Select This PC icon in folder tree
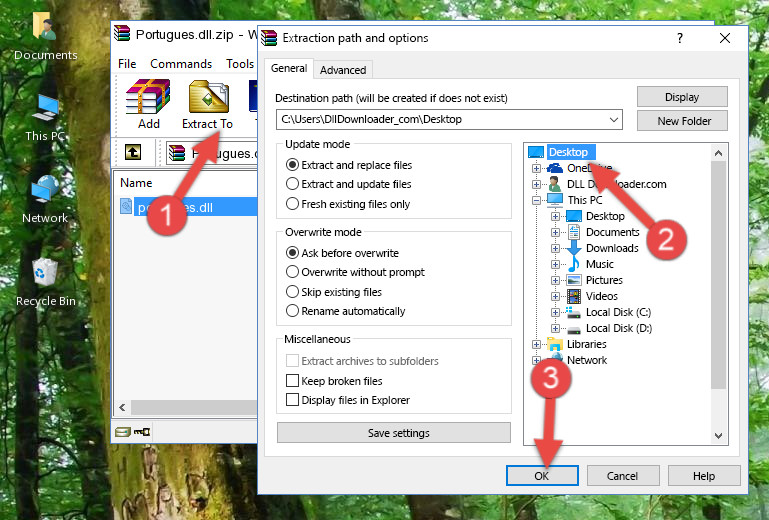Image resolution: width=769 pixels, height=520 pixels. pyautogui.click(x=555, y=200)
